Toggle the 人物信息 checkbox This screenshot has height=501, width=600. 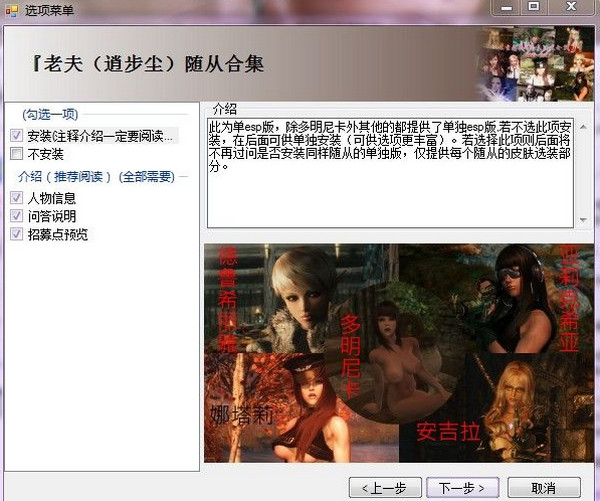tap(16, 197)
